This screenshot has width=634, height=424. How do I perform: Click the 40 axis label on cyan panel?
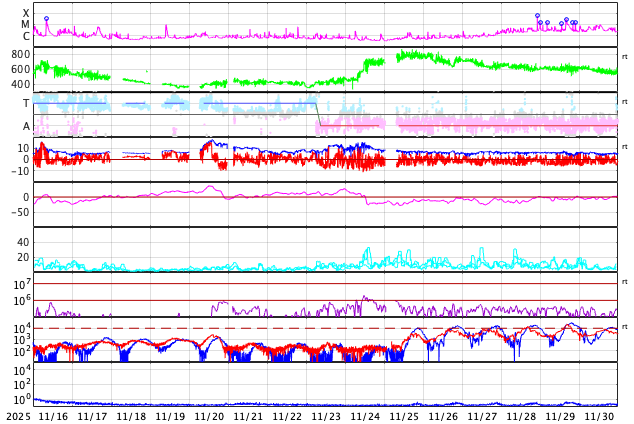23,242
